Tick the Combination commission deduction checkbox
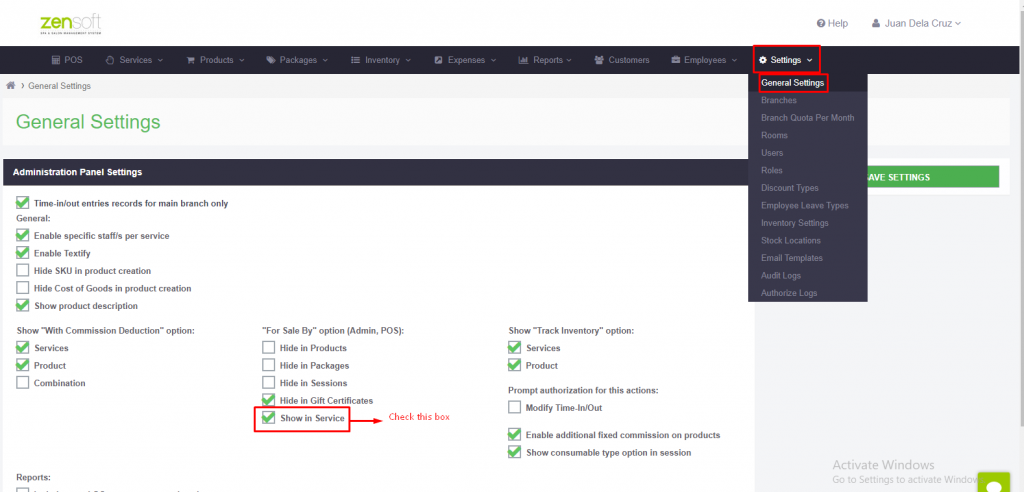The image size is (1024, 492). (23, 383)
